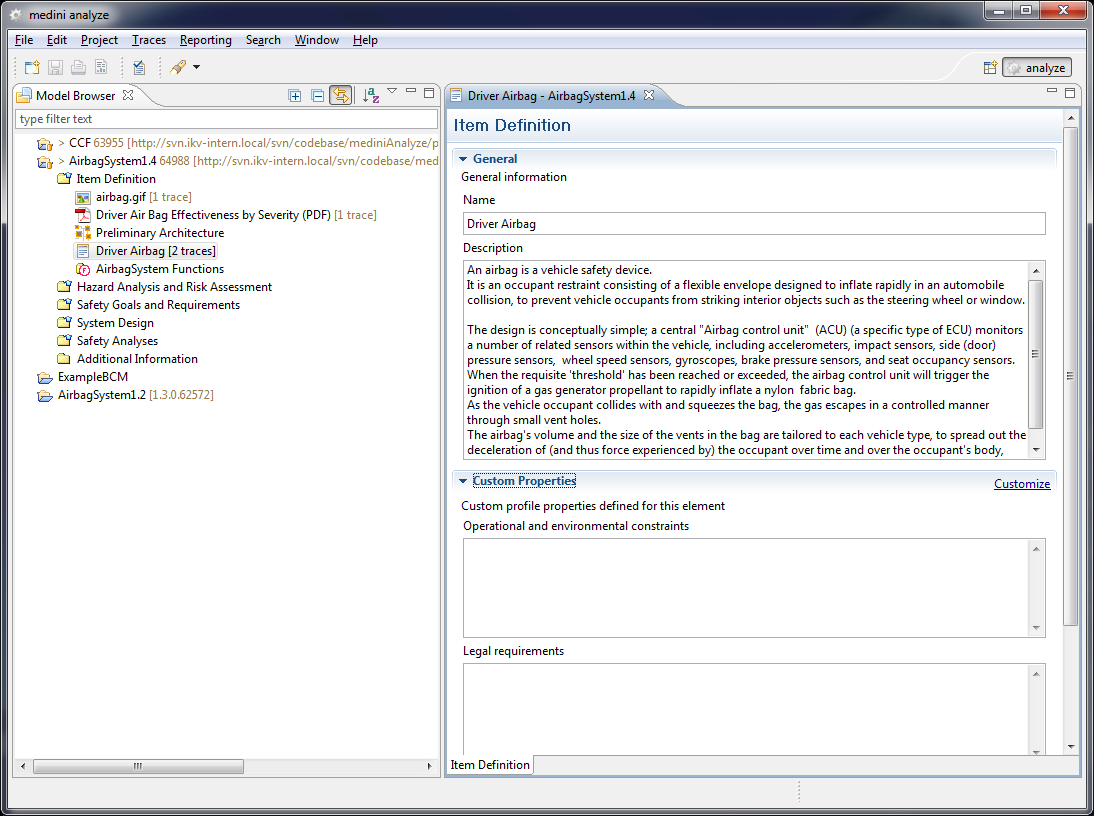Click the Model Browser horizontal scrollbar thumb

point(138,766)
